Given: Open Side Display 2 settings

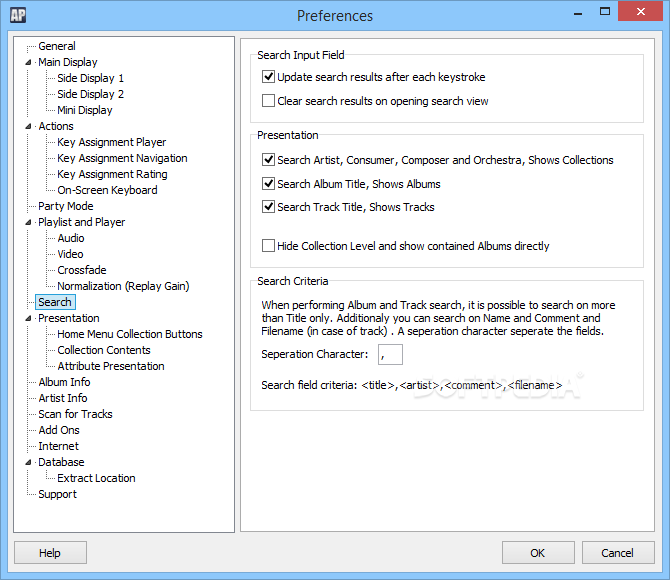Looking at the screenshot, I should point(91,94).
